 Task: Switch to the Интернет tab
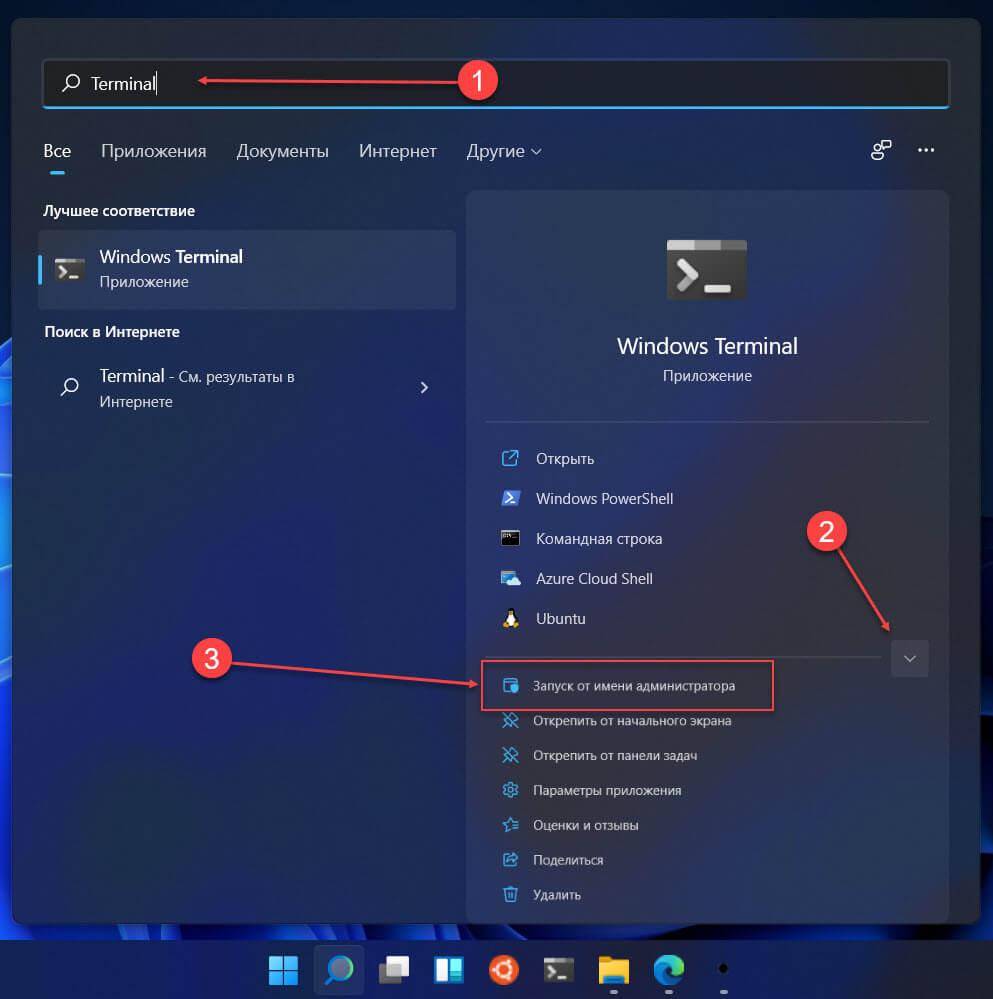(397, 151)
